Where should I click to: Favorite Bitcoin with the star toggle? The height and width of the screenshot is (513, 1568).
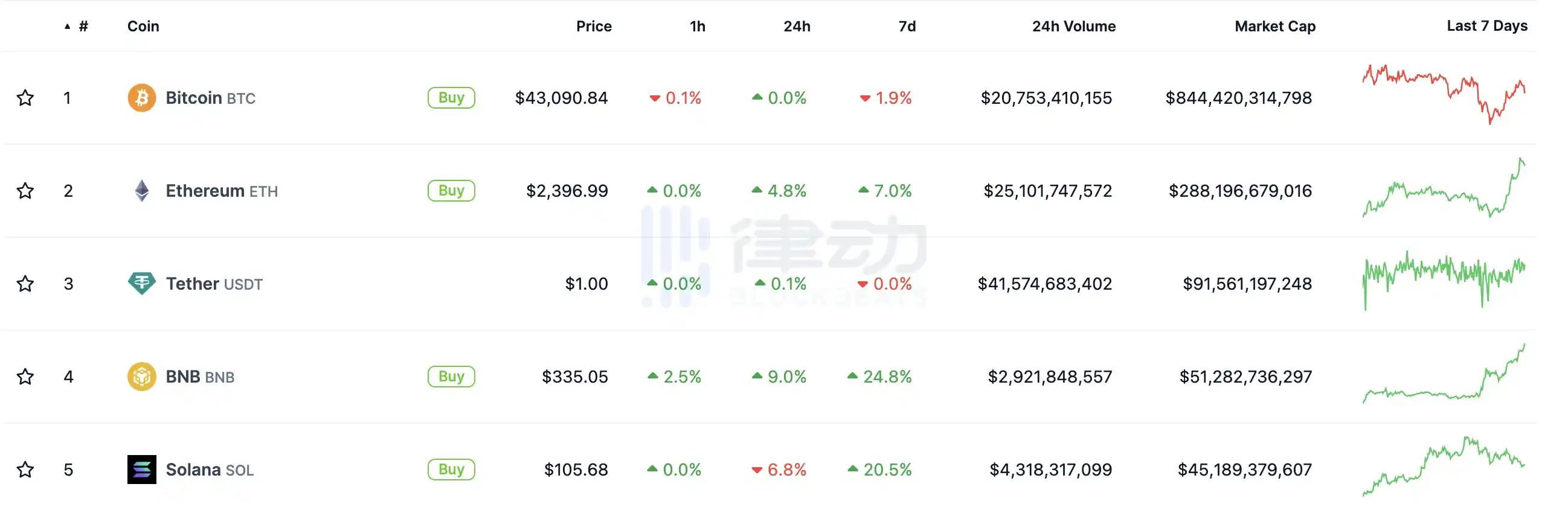coord(25,97)
